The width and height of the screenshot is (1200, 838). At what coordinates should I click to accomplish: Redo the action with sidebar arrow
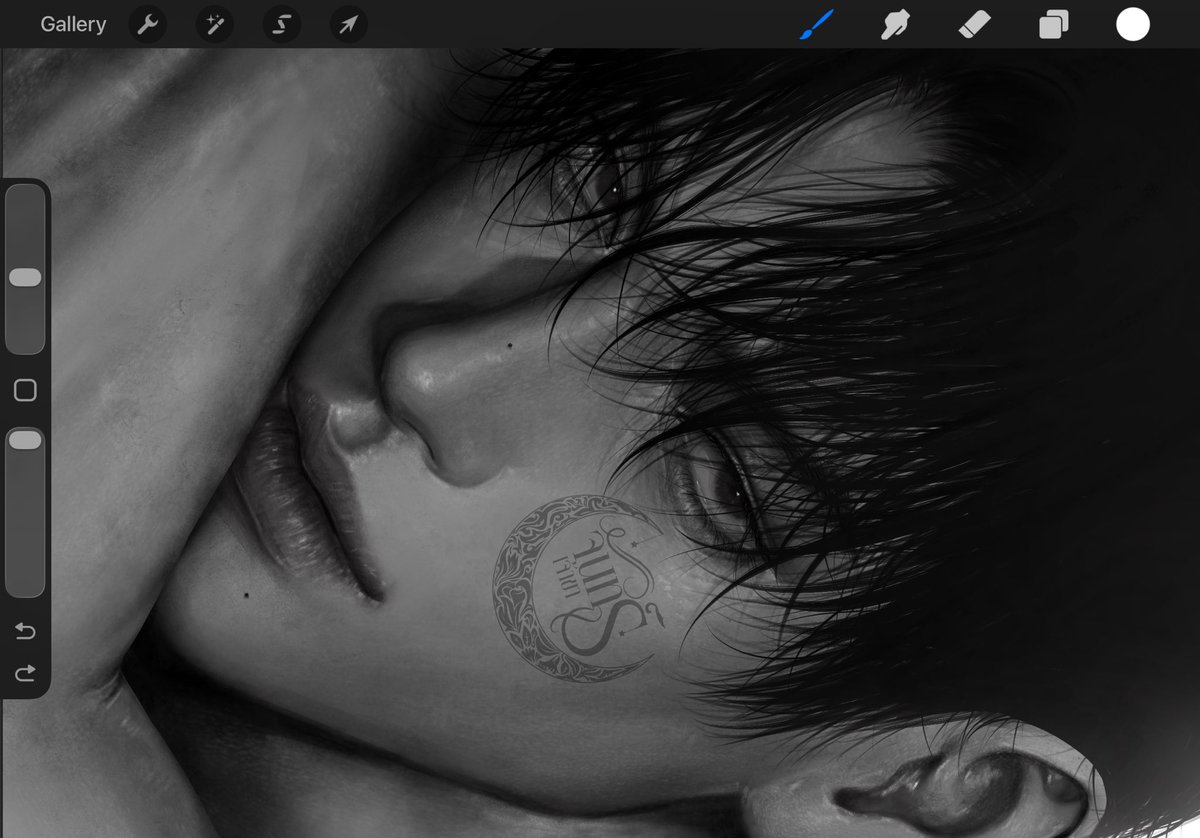point(25,673)
